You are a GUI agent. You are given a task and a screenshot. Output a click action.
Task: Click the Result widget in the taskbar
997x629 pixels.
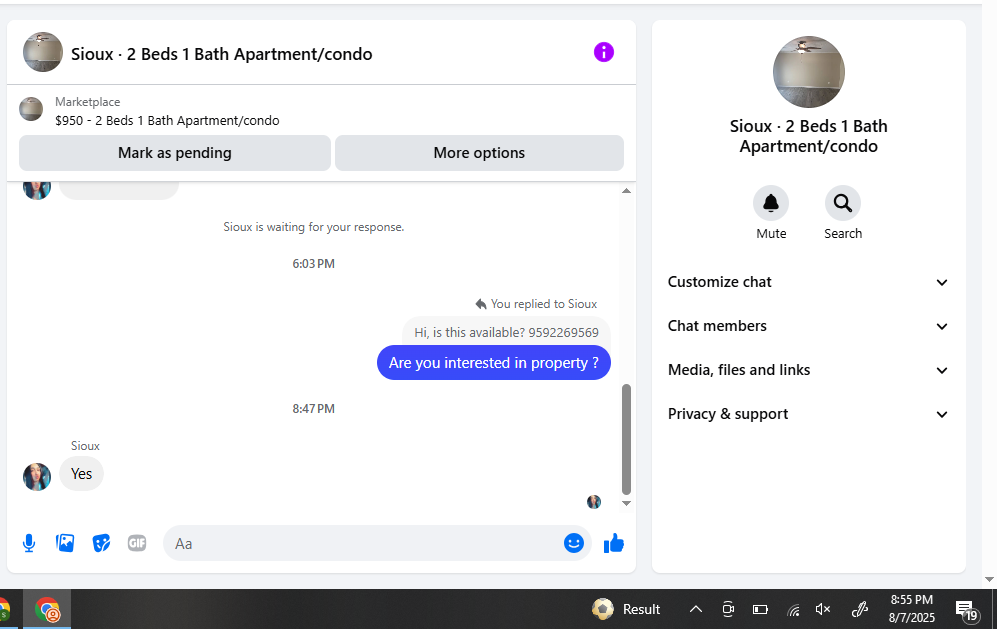(626, 609)
